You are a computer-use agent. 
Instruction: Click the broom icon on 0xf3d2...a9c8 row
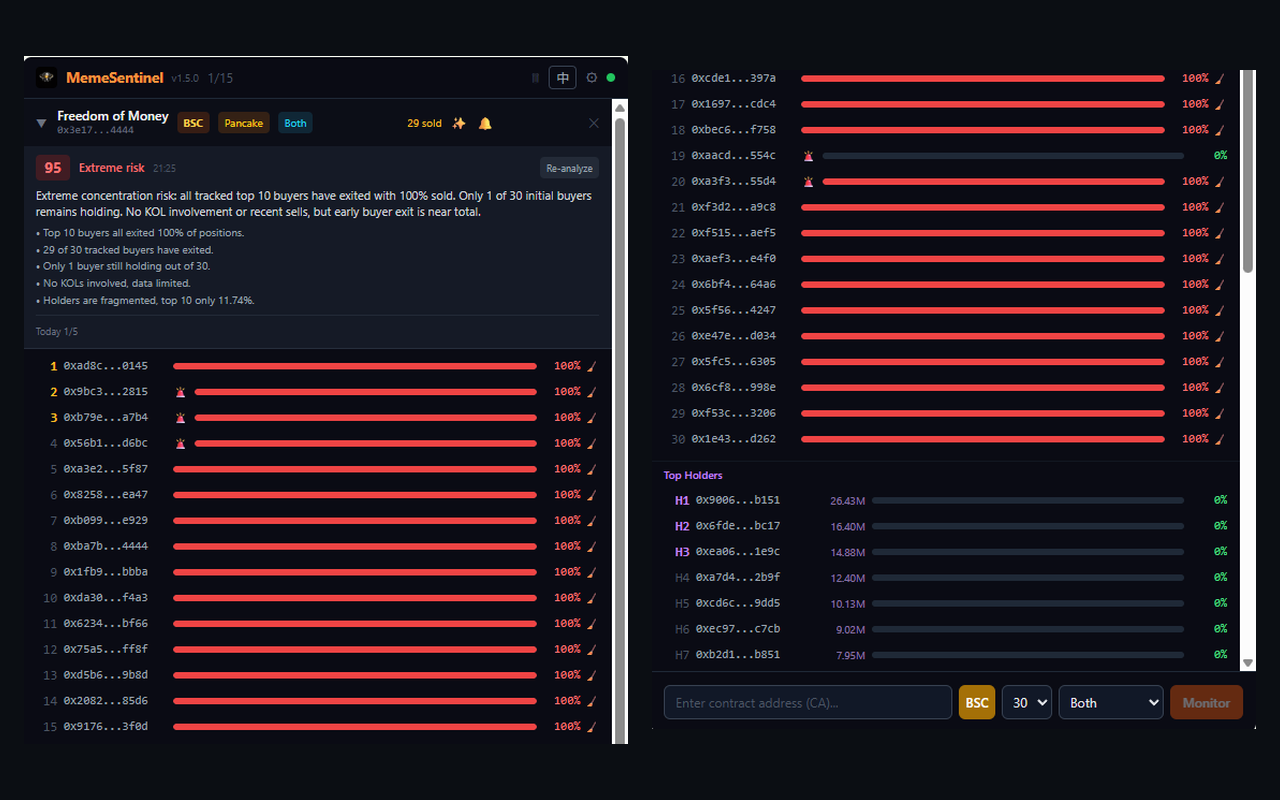(1219, 207)
